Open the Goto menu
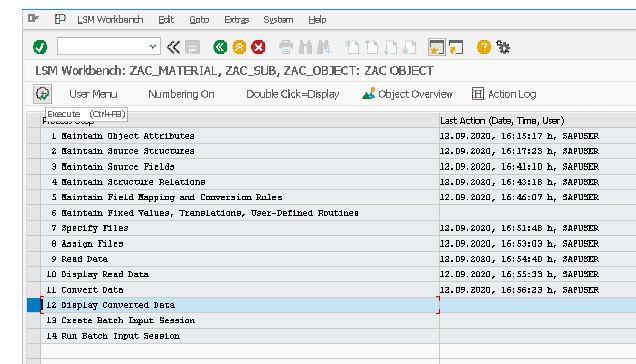Screen dimensions: 636x364 pyautogui.click(x=199, y=19)
